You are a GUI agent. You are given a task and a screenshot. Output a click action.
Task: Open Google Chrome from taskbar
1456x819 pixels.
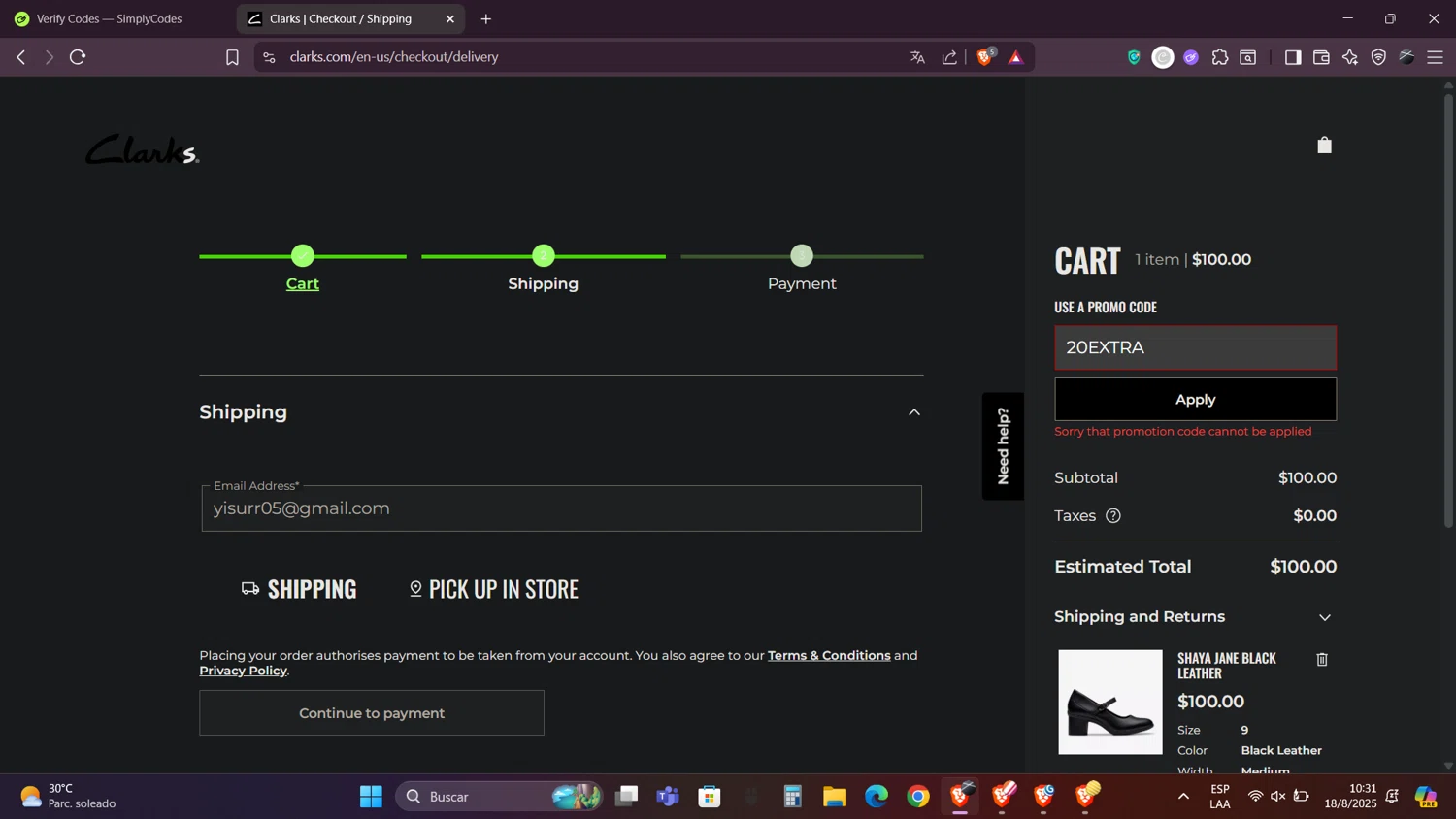pos(918,797)
